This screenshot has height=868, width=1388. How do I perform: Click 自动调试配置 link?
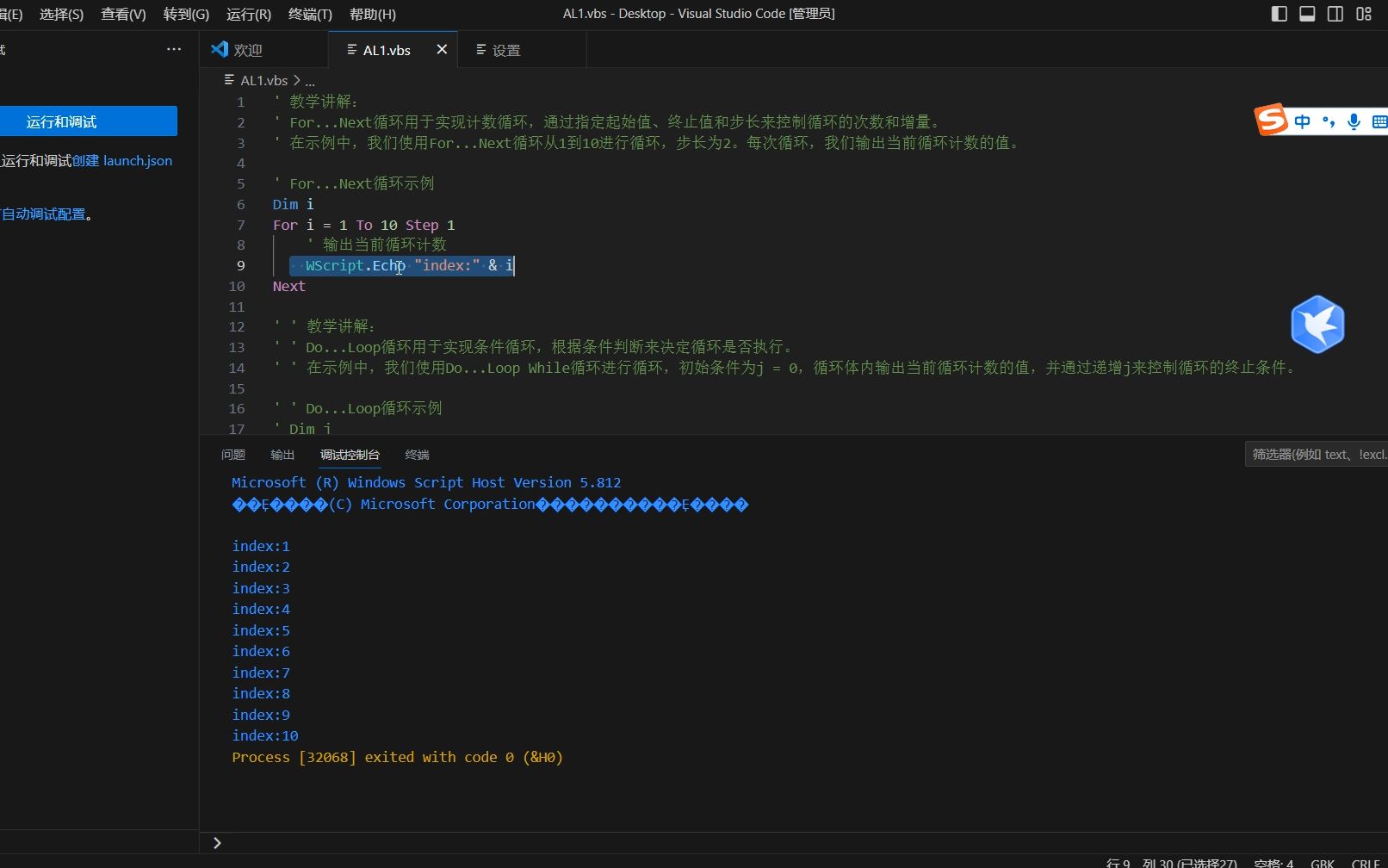(43, 214)
